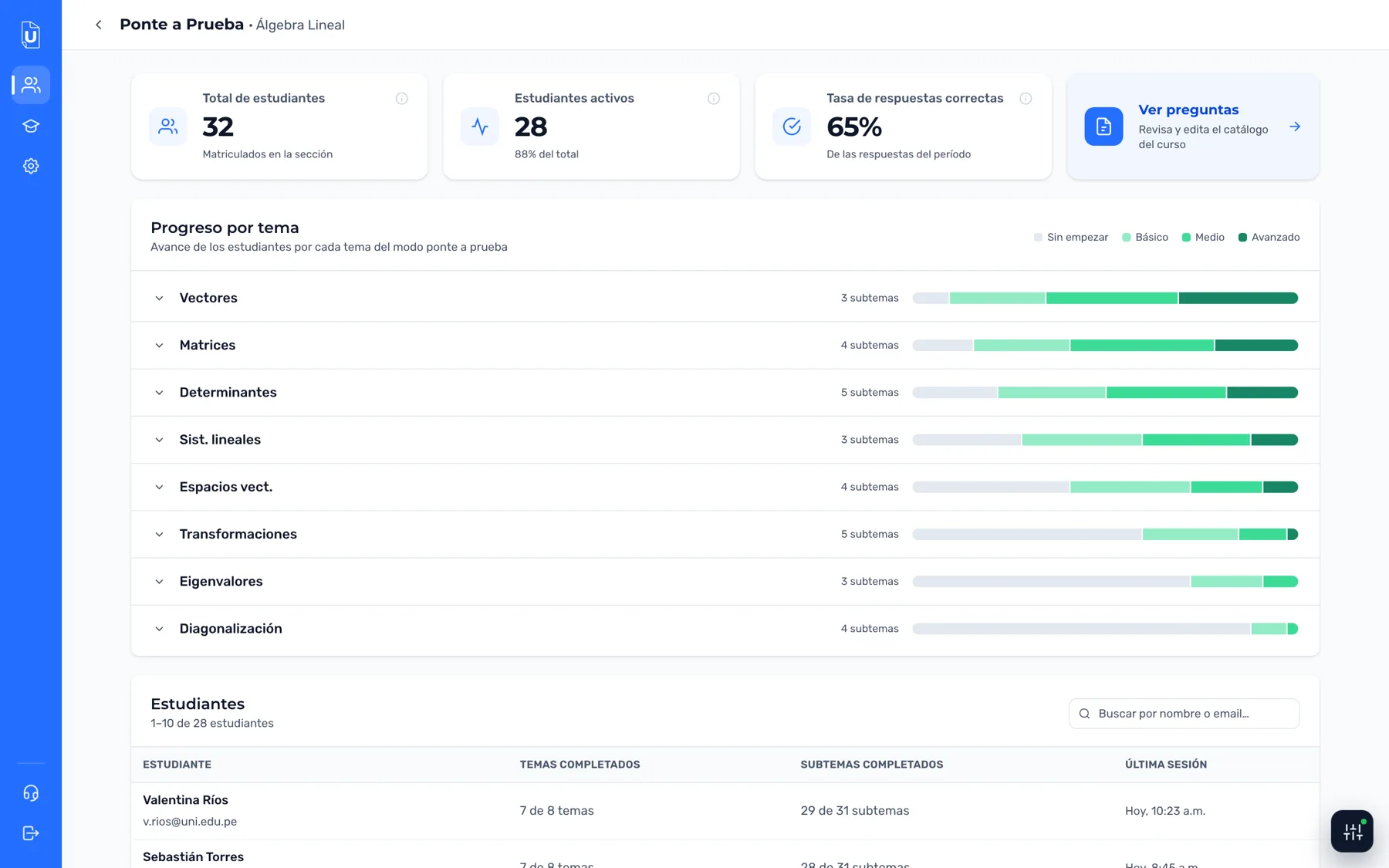Show info for Tasa de respuestas correctas

pyautogui.click(x=1026, y=99)
